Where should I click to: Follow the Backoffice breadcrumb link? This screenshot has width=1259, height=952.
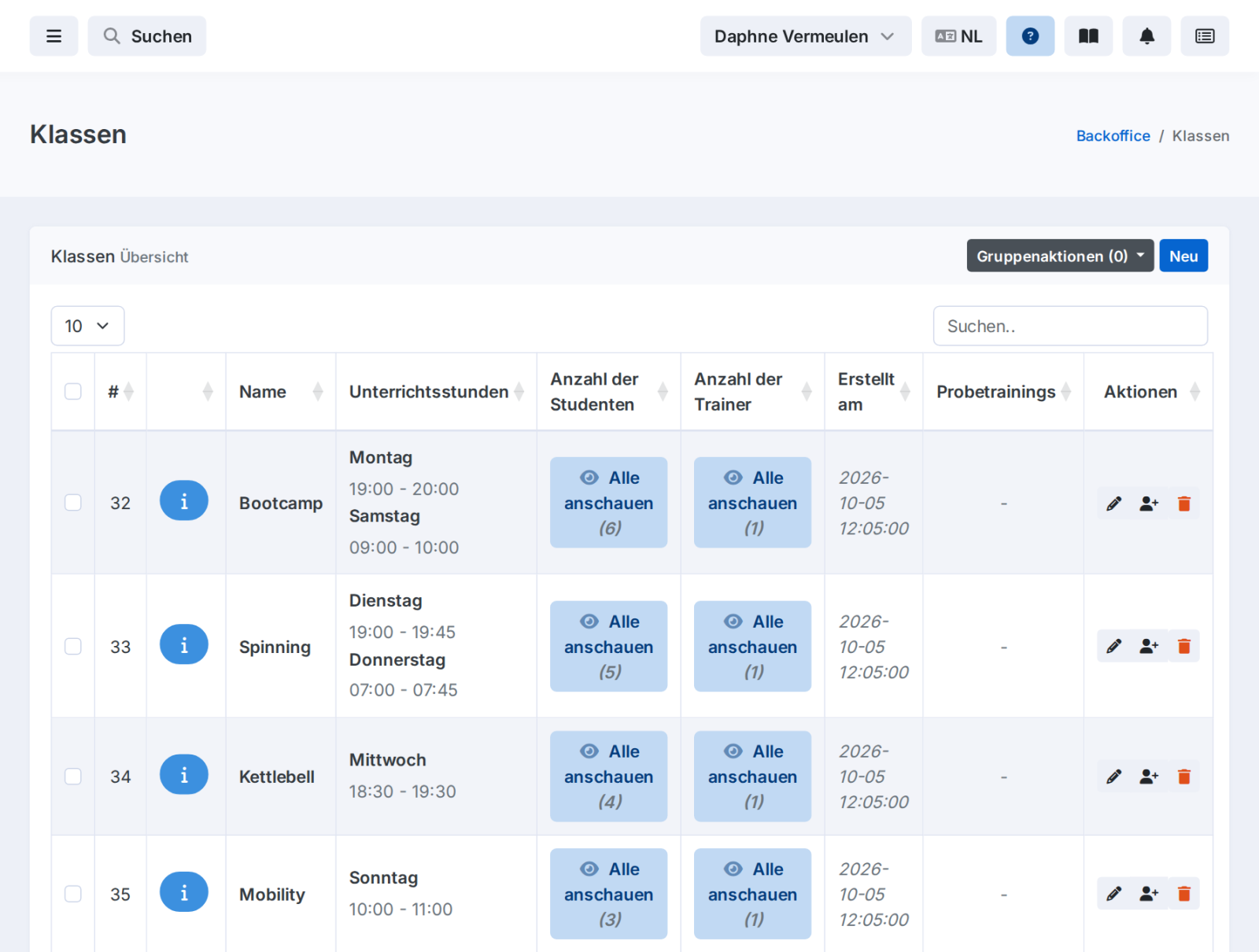pos(1113,135)
